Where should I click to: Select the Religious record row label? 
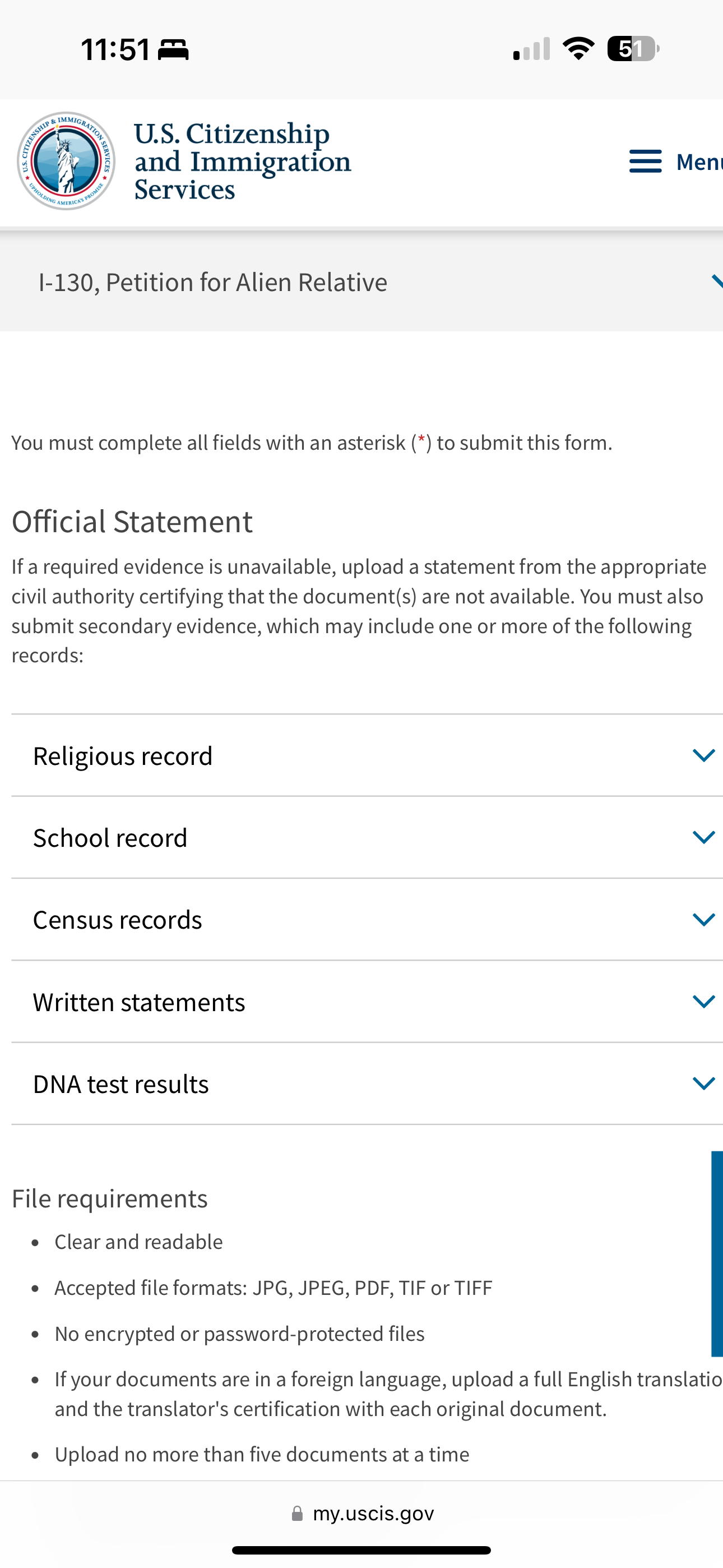[122, 756]
